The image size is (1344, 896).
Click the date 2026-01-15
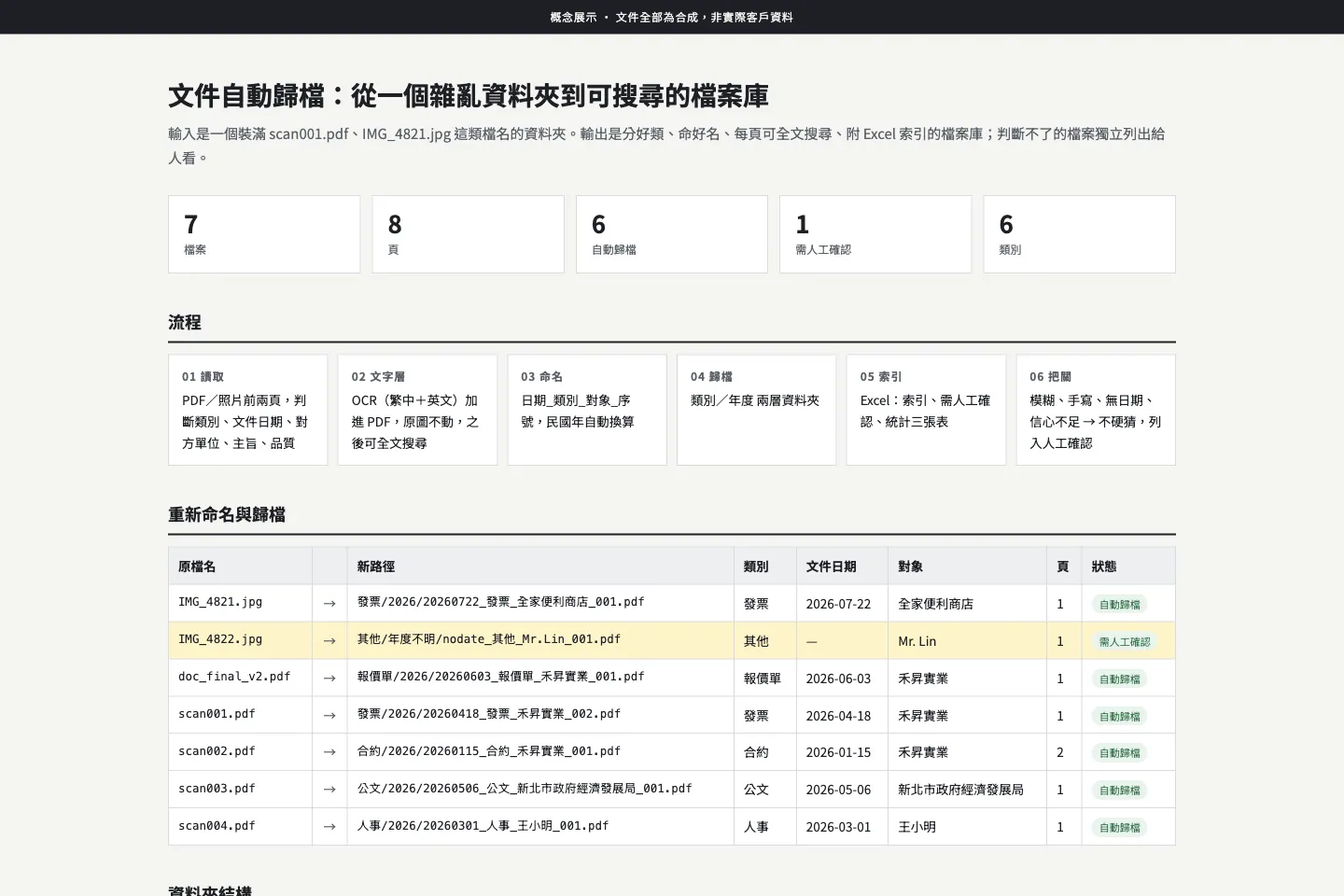(x=838, y=752)
